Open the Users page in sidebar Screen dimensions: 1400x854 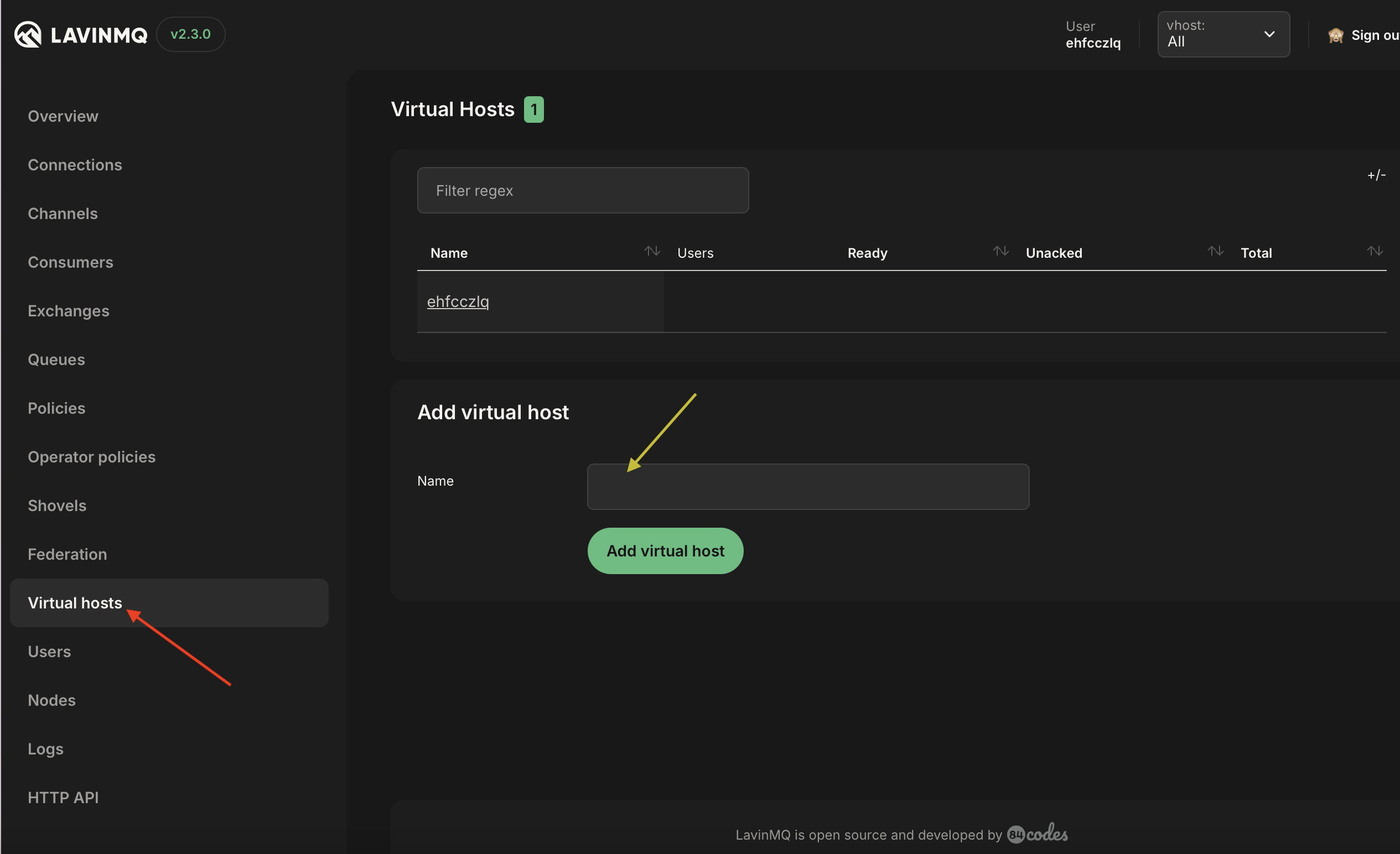pos(49,652)
